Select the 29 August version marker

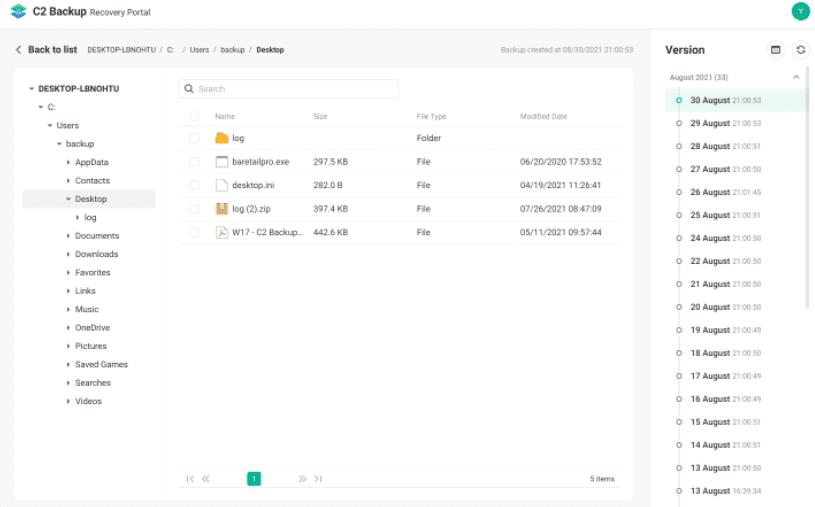[679, 123]
